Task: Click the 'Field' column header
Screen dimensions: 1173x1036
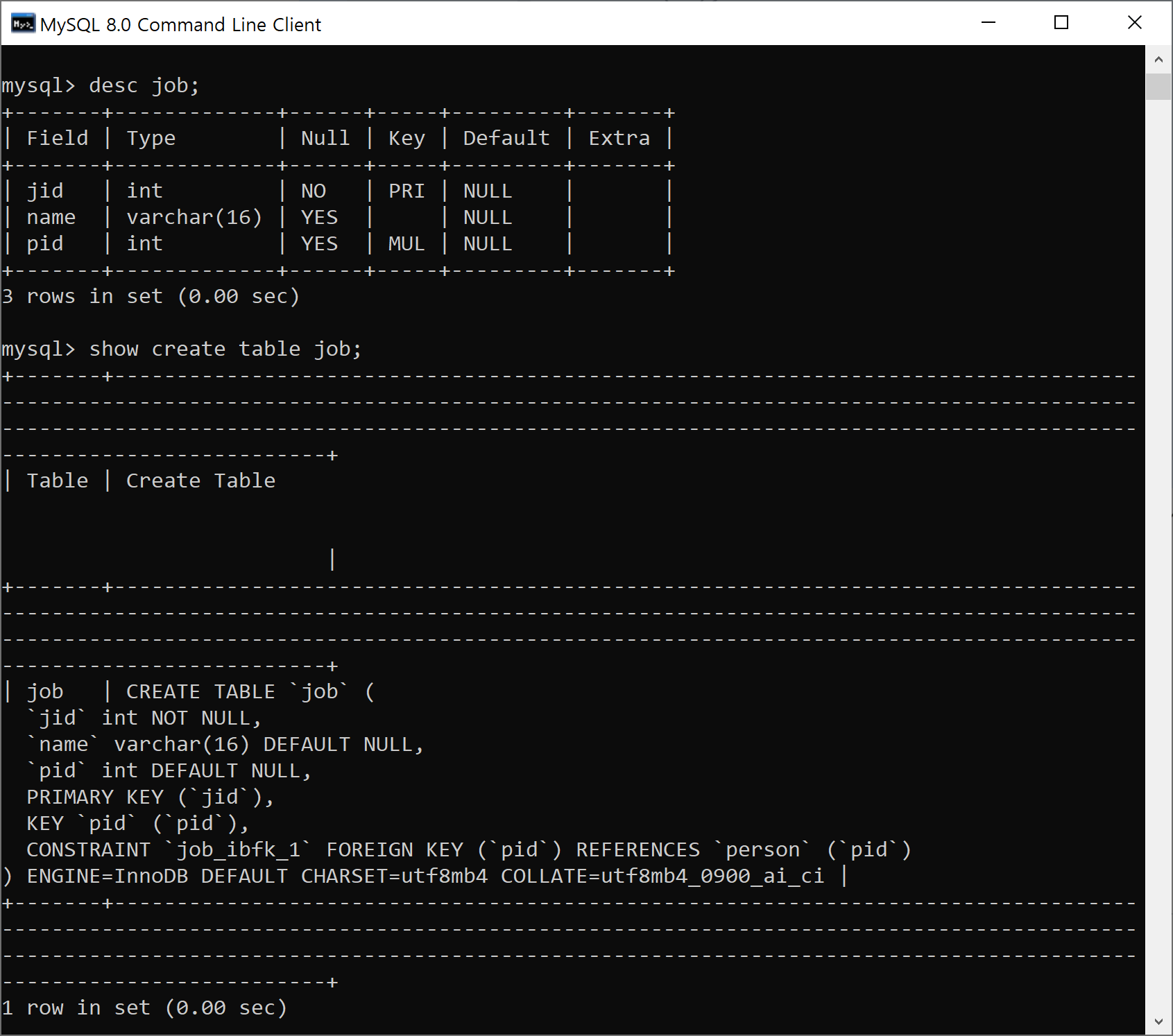Action: [58, 138]
